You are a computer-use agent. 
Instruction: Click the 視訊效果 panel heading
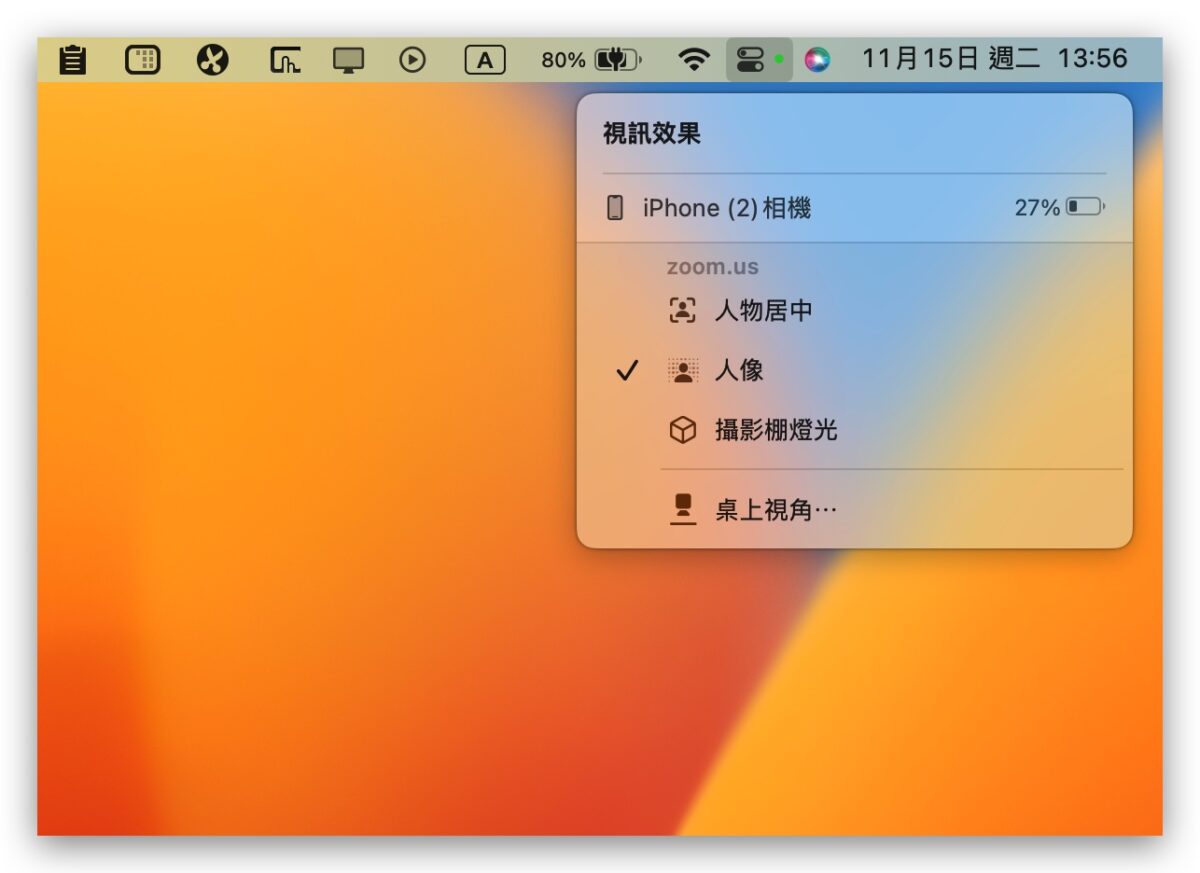[x=651, y=134]
